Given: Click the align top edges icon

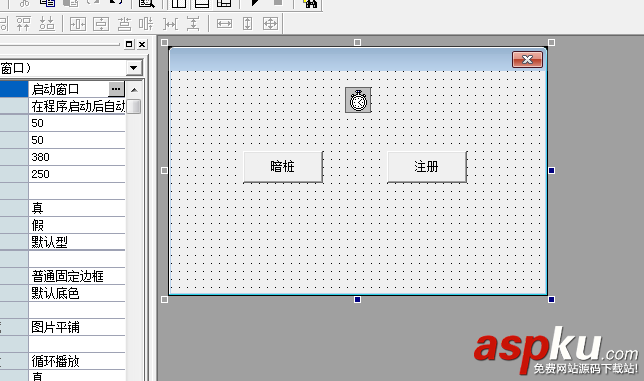Looking at the screenshot, I should pos(23,24).
